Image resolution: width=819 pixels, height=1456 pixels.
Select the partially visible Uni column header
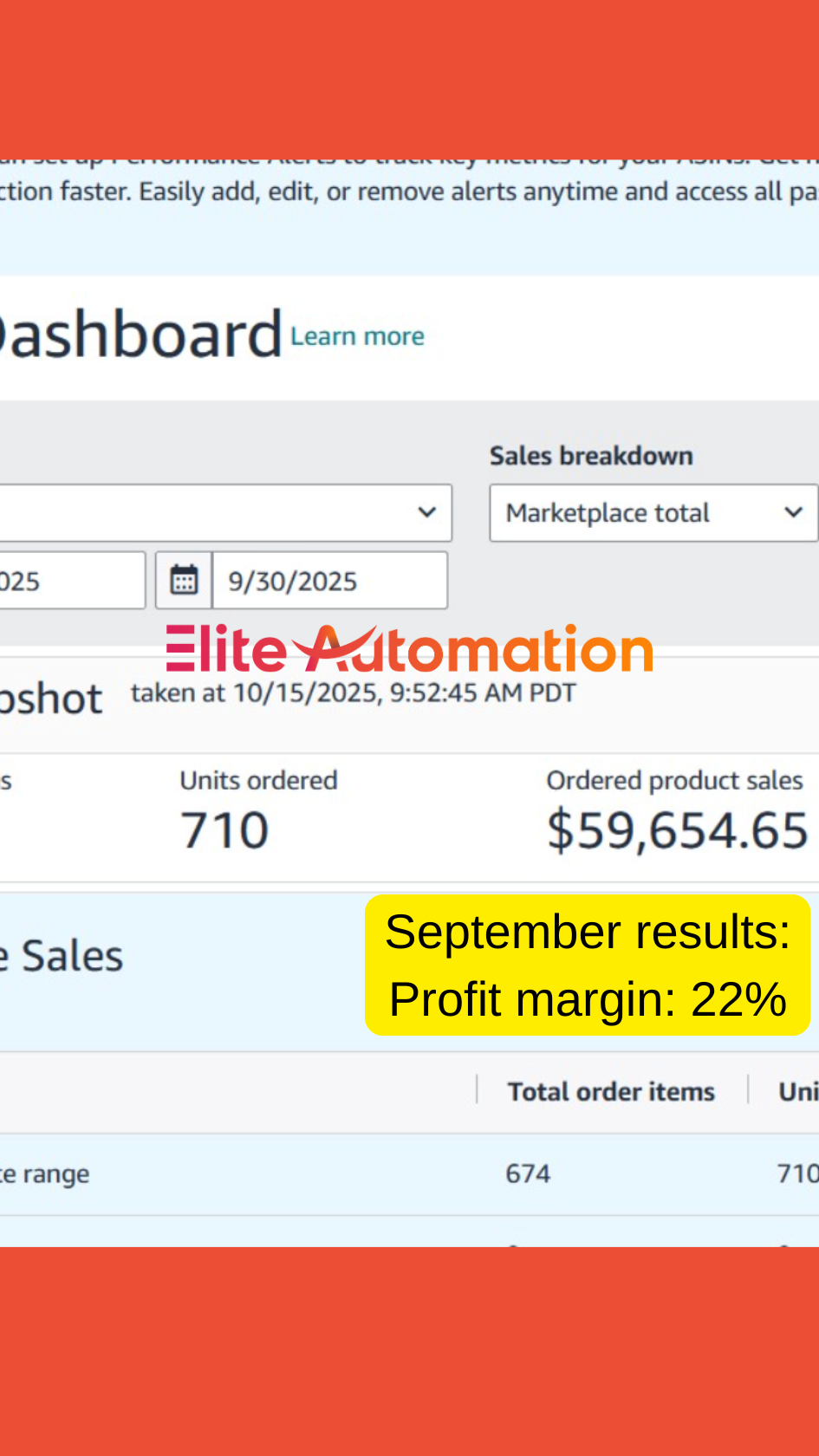coord(797,1091)
